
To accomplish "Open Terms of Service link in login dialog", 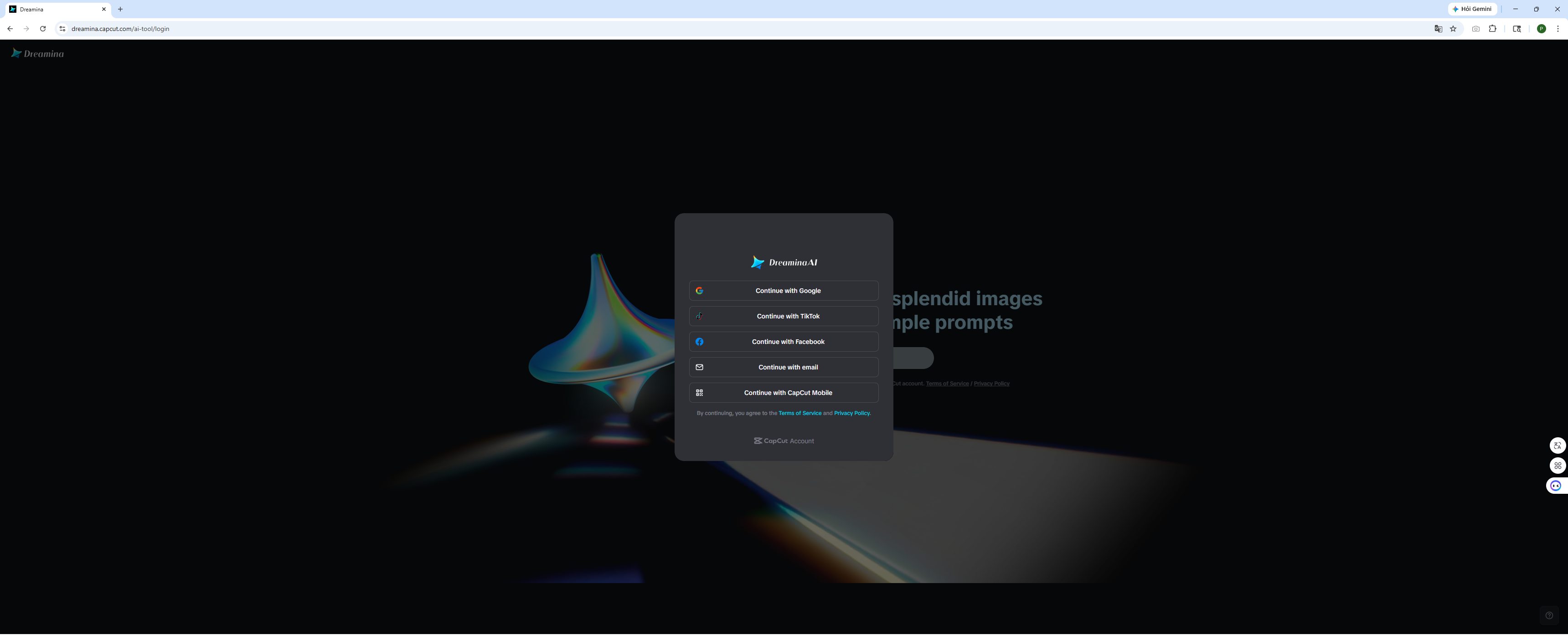I will 800,414.
